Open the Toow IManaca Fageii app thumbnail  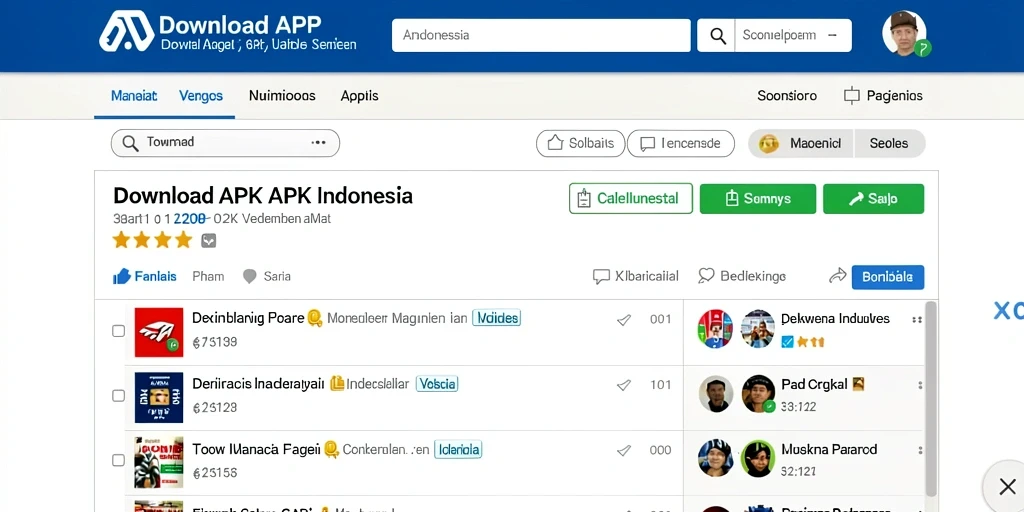(159, 462)
